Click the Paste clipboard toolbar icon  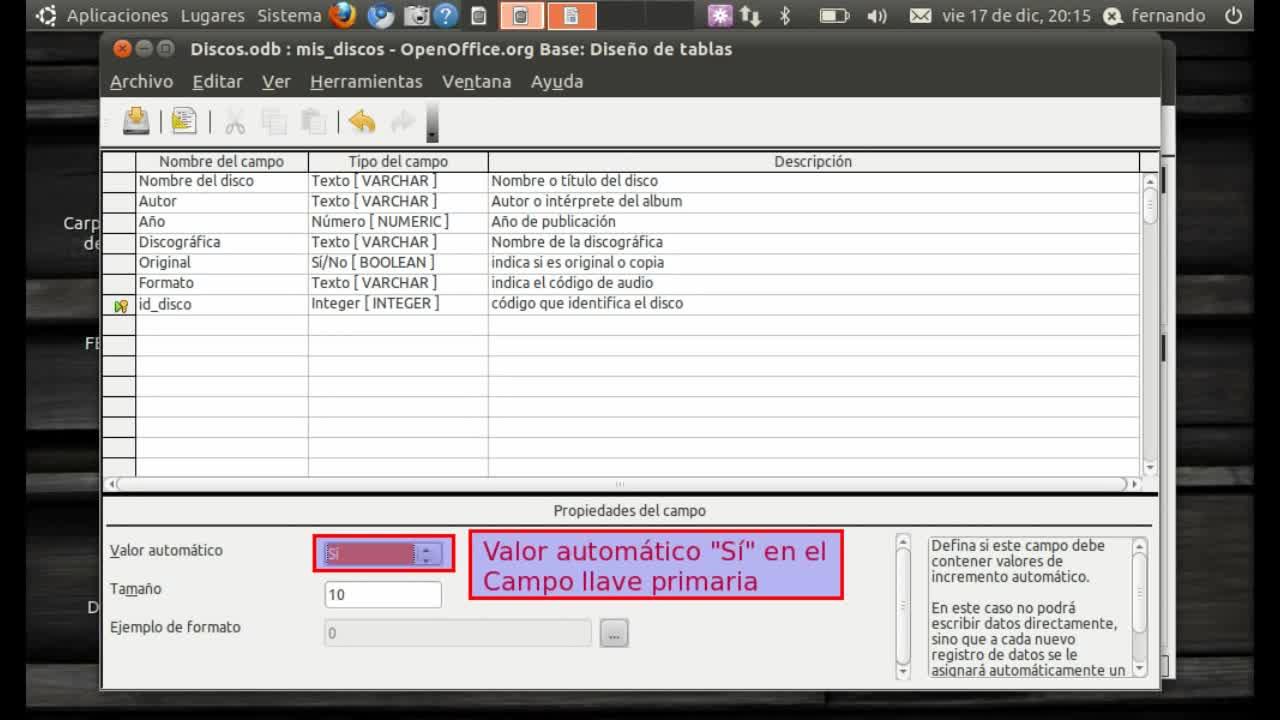[314, 122]
